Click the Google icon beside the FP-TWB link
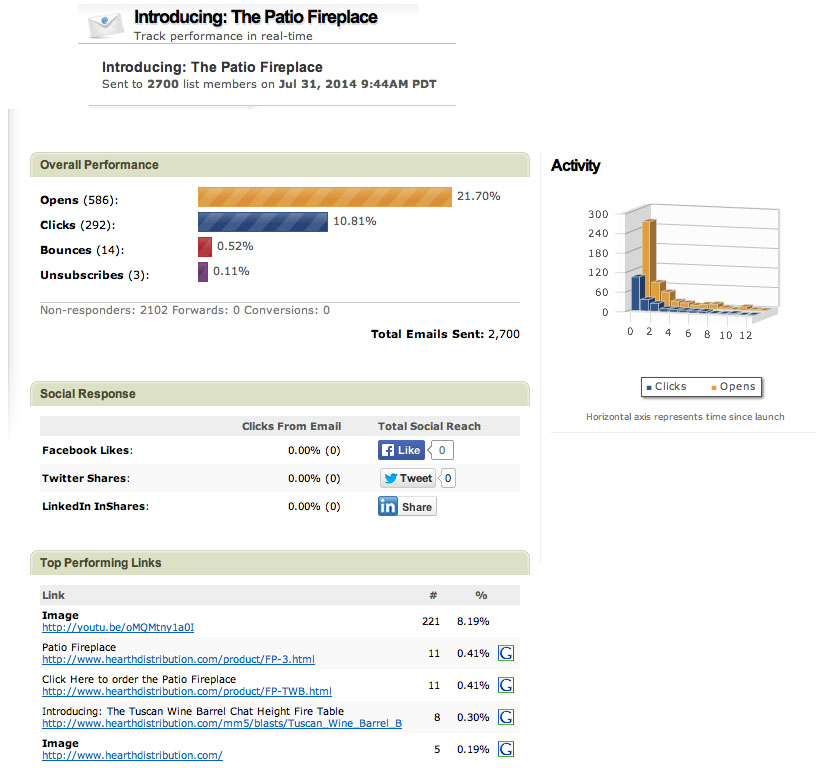The width and height of the screenshot is (818, 768). (506, 685)
